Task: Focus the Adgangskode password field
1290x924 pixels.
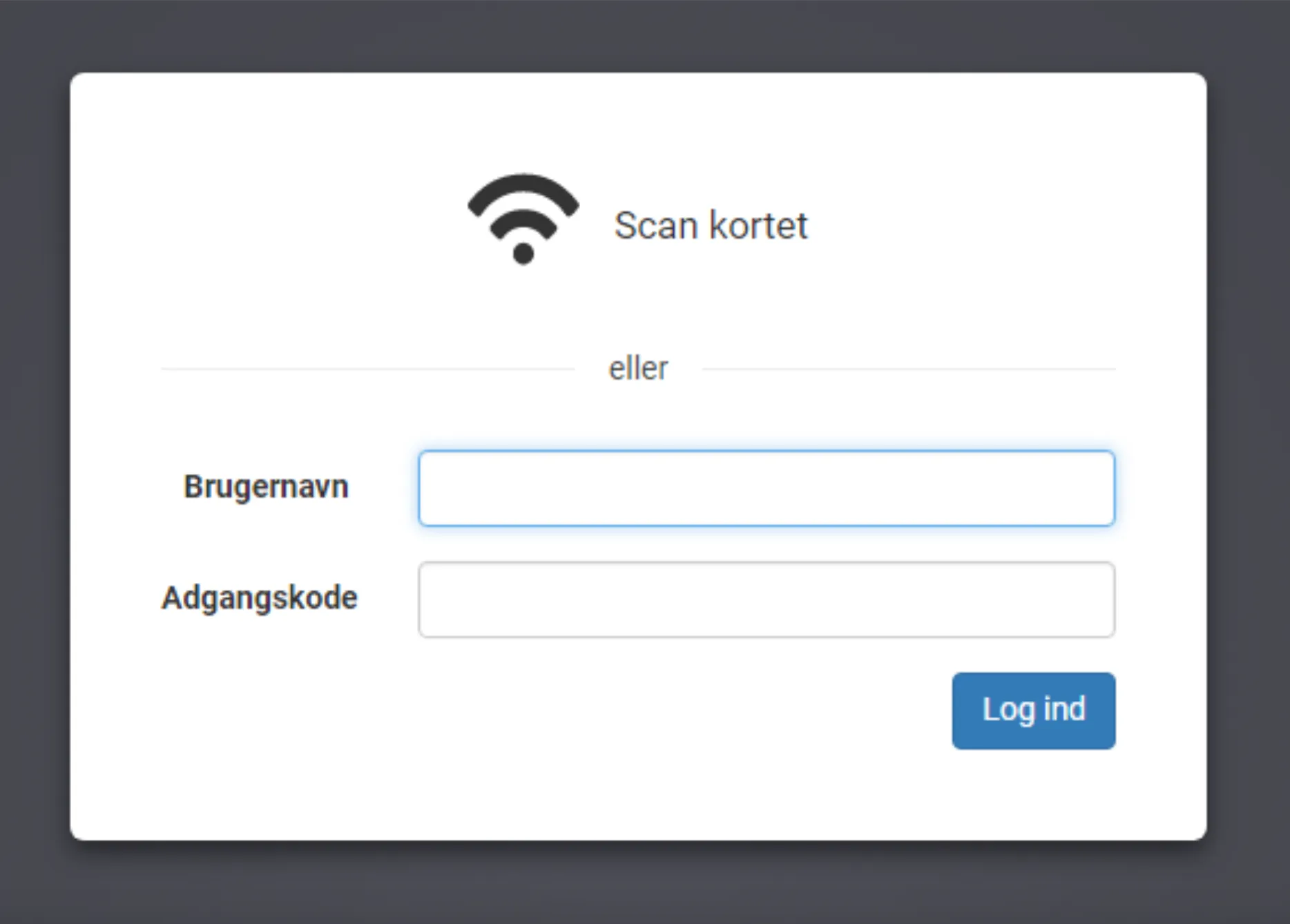Action: click(x=765, y=599)
